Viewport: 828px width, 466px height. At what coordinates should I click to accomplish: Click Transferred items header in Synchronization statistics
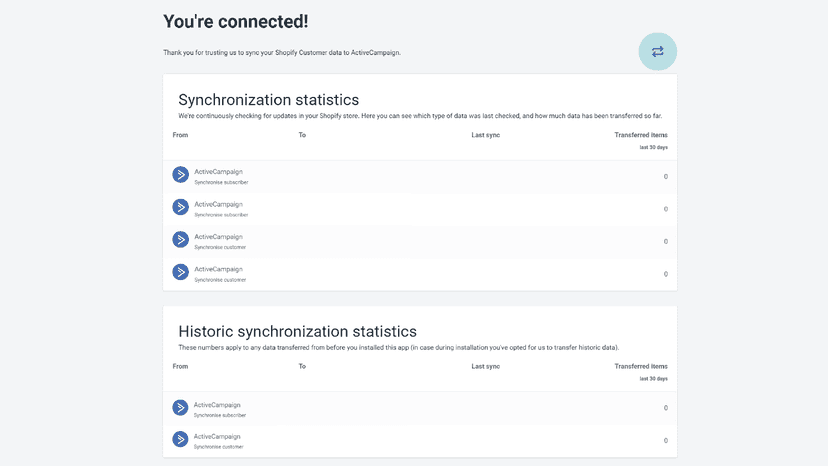pyautogui.click(x=641, y=135)
